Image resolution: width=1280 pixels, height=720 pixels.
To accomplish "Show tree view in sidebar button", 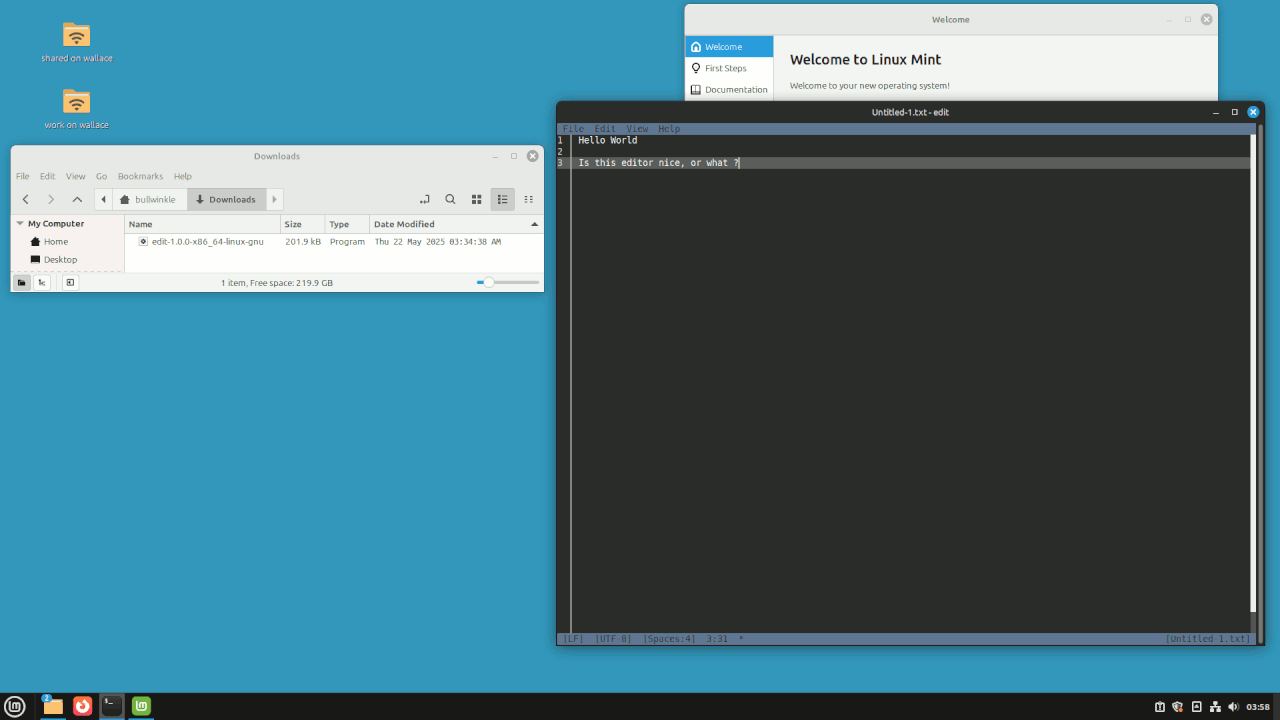I will 42,283.
